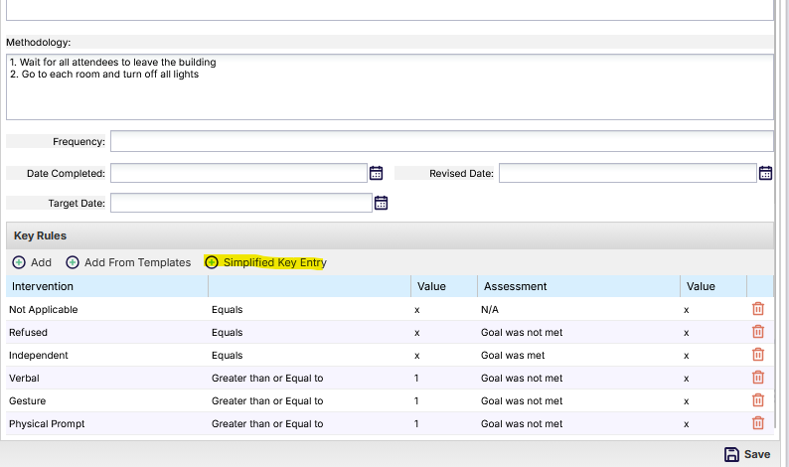
Task: Delete the Not Applicable key rule
Action: [758, 309]
